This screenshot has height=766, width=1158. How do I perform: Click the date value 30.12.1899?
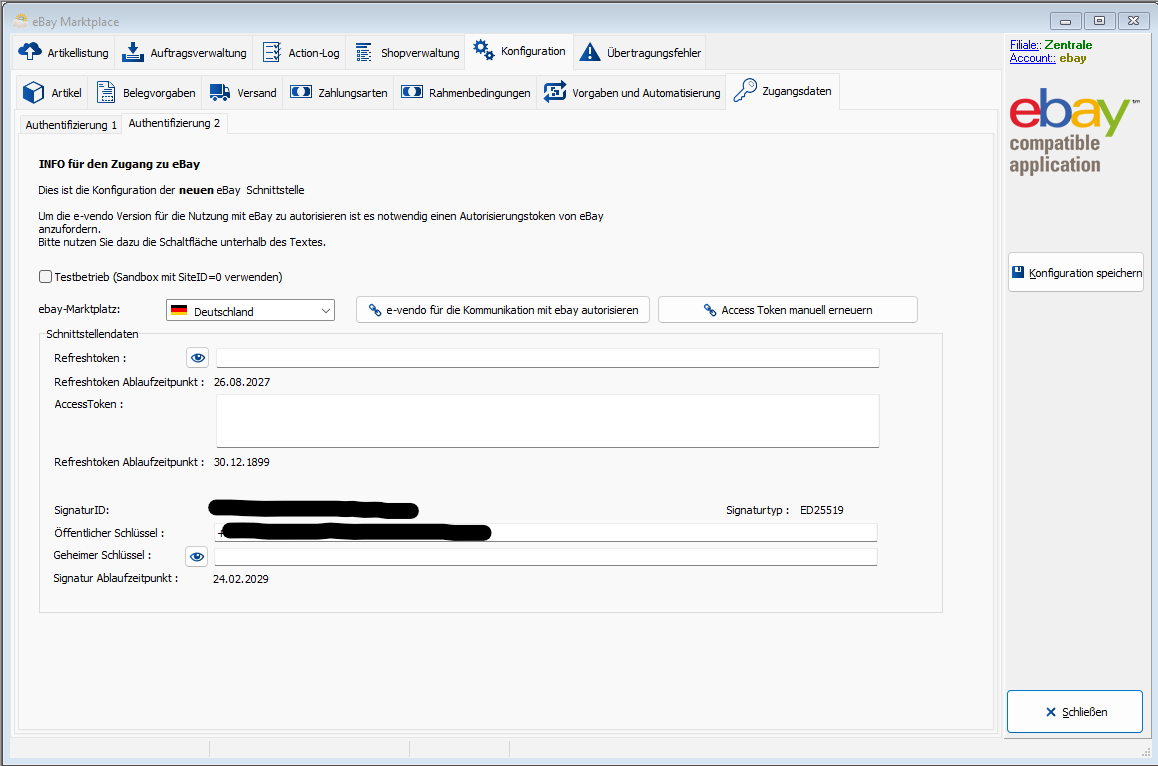pyautogui.click(x=241, y=462)
